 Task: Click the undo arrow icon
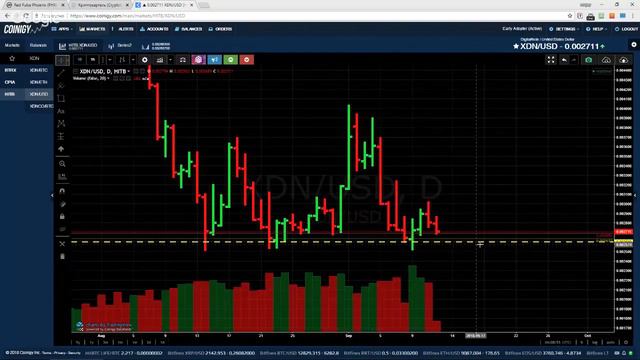click(564, 60)
